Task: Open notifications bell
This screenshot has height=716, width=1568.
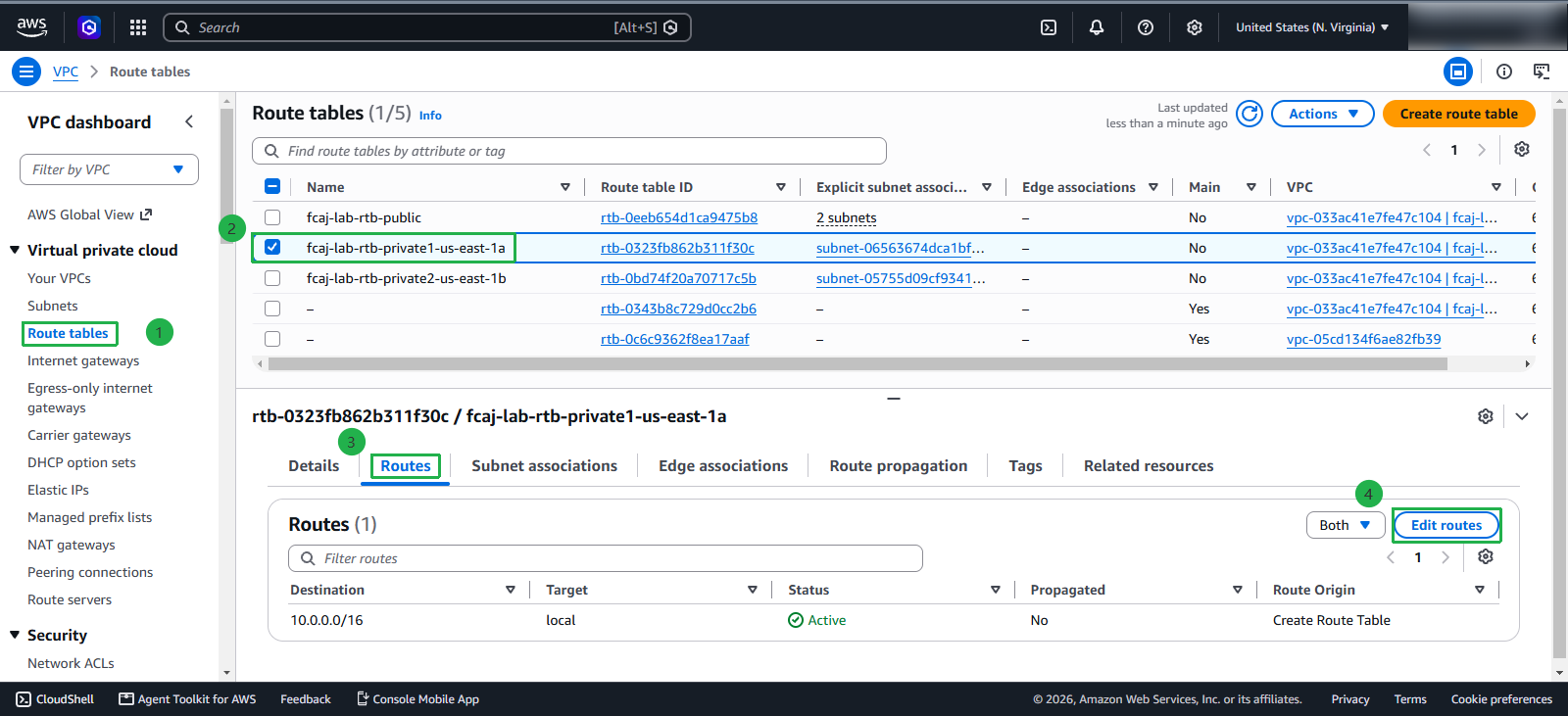Action: (1097, 27)
